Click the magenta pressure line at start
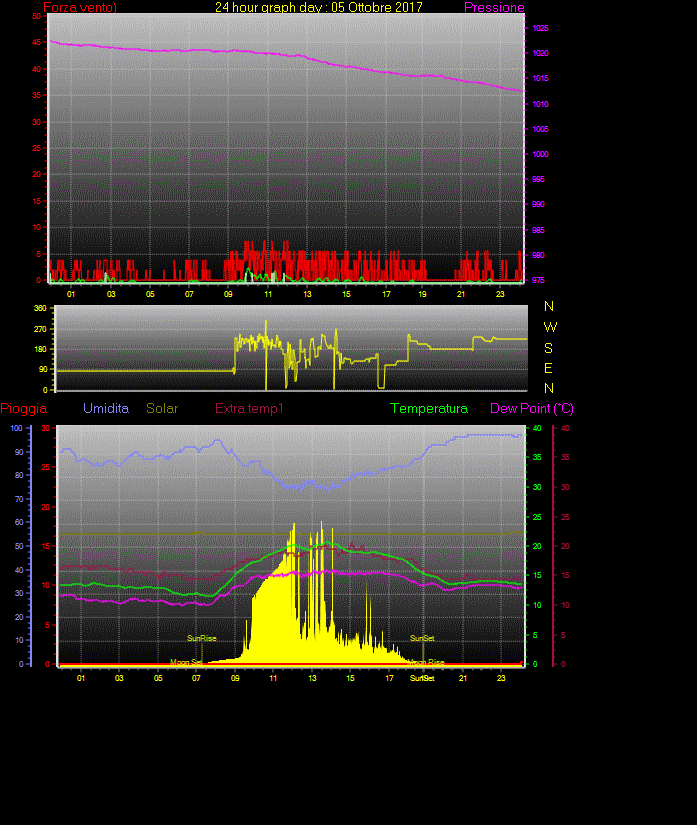This screenshot has height=825, width=697. pos(53,42)
